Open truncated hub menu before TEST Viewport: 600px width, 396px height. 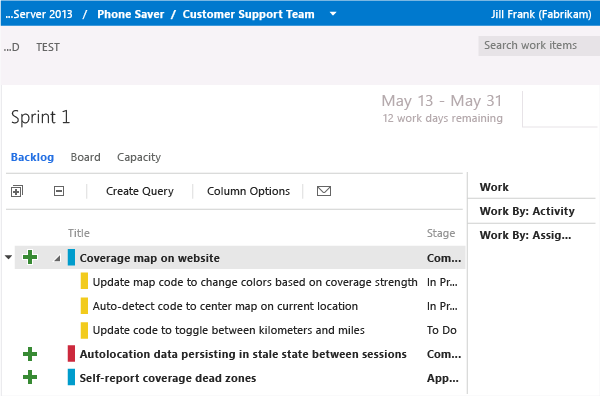click(x=11, y=47)
